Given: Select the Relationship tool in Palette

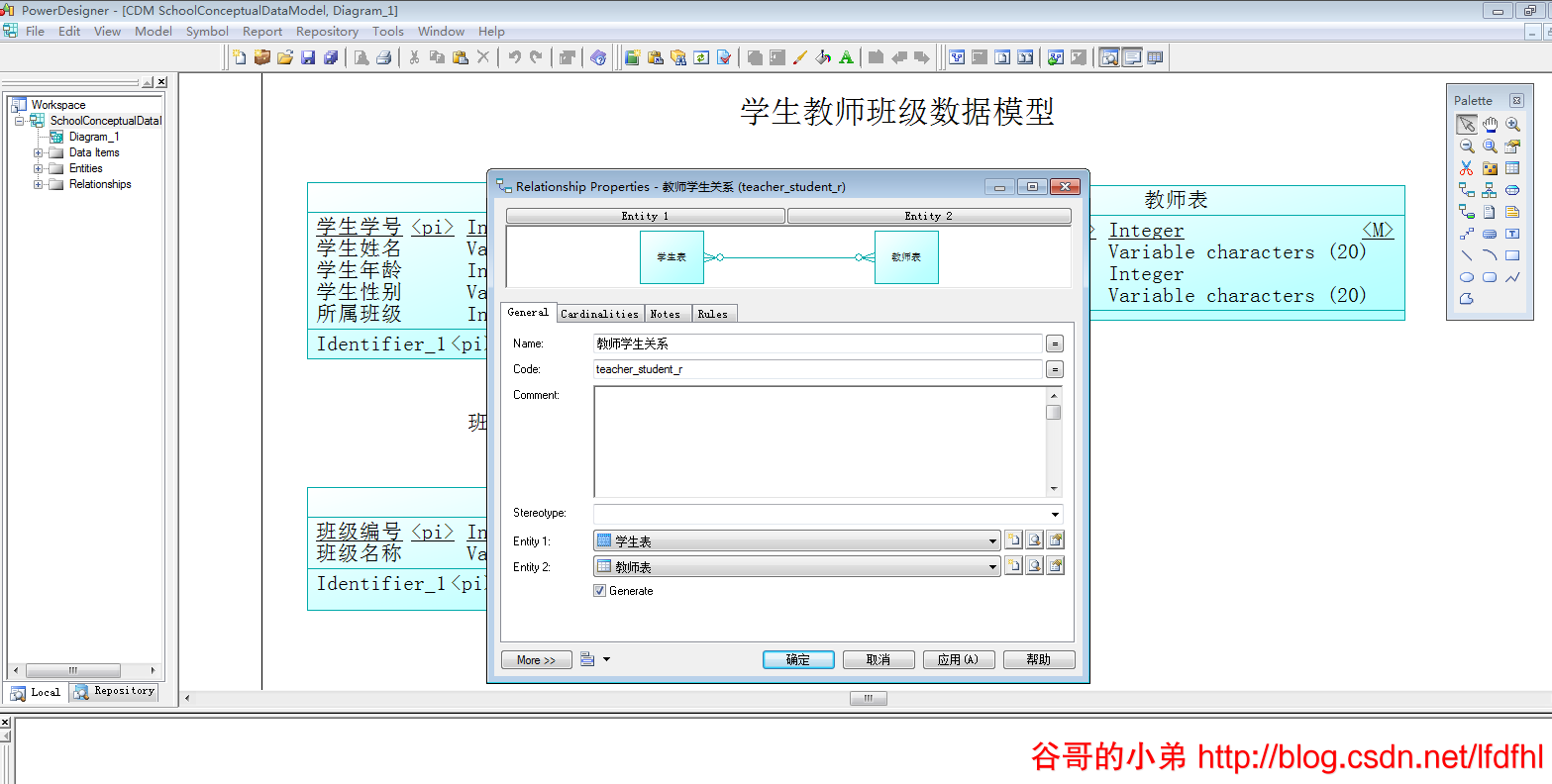Looking at the screenshot, I should click(1467, 190).
